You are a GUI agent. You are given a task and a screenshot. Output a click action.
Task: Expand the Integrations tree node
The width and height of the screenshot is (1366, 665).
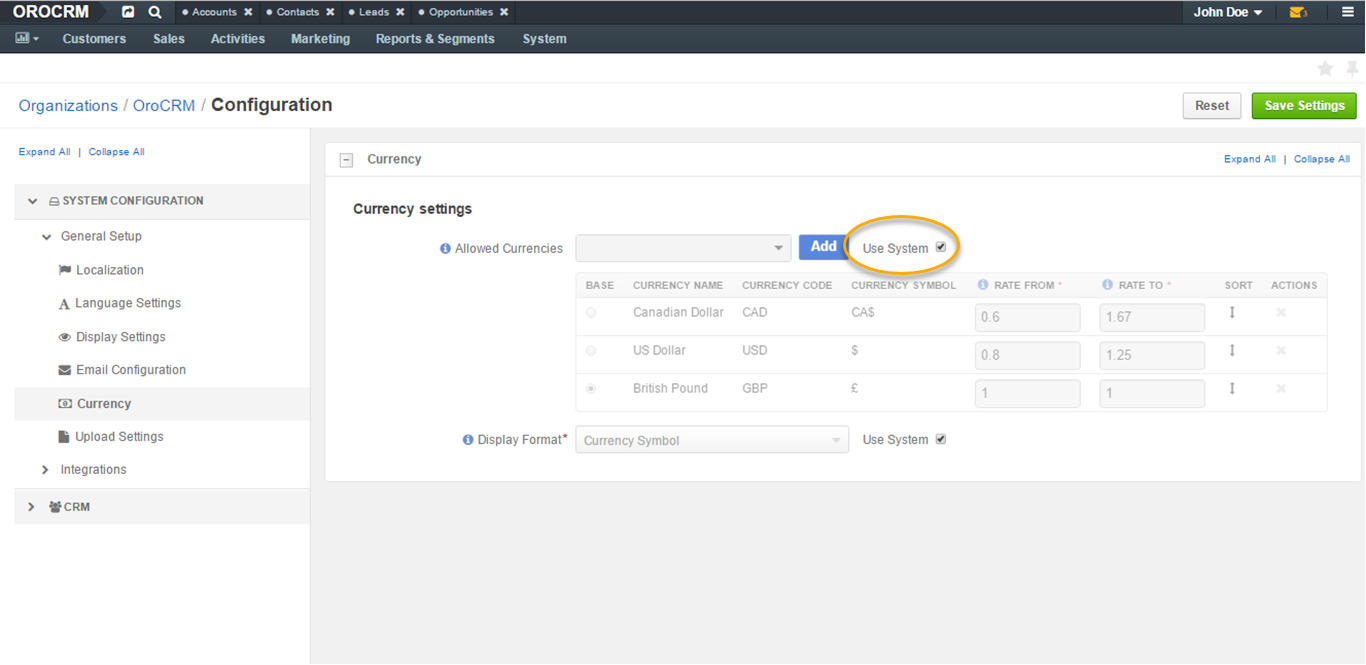click(x=46, y=470)
